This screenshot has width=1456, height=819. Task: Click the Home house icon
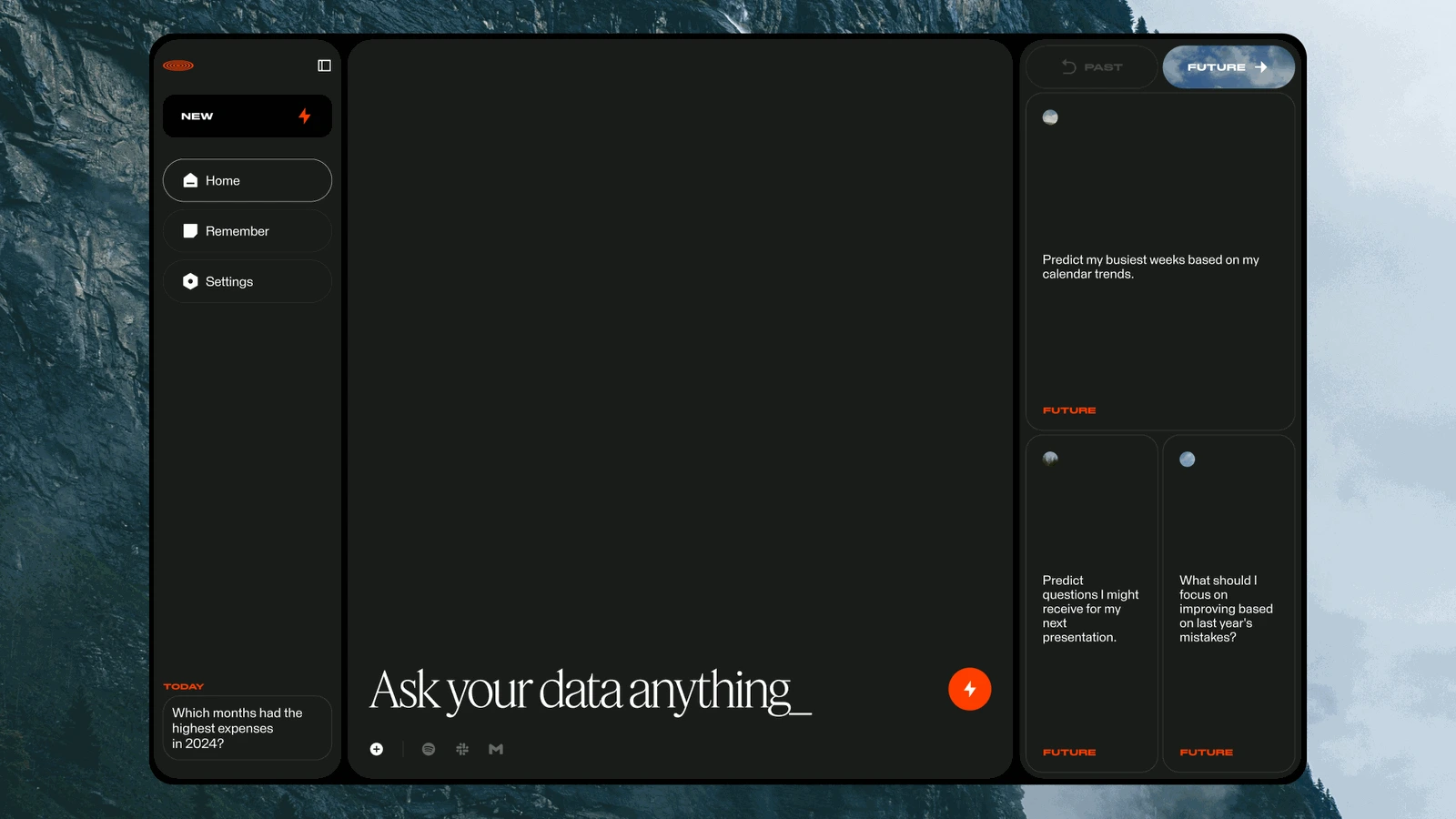pos(190,180)
